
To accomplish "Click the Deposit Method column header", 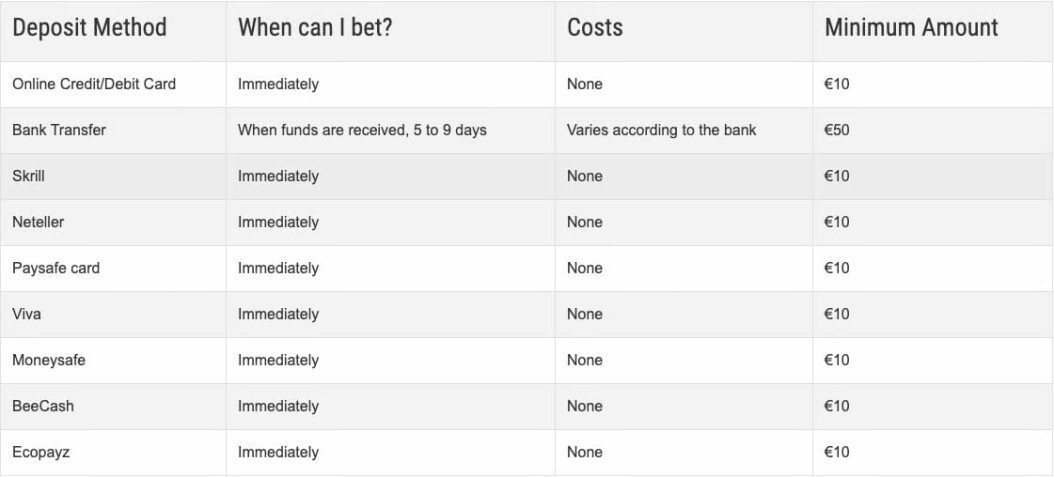I will click(89, 28).
